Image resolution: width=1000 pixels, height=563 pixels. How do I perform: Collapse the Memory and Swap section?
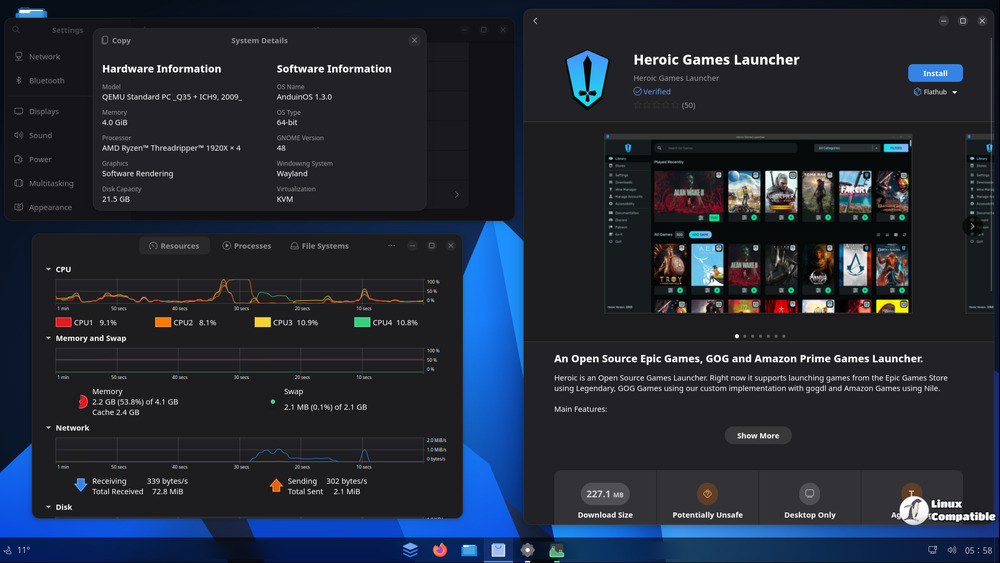pos(47,338)
